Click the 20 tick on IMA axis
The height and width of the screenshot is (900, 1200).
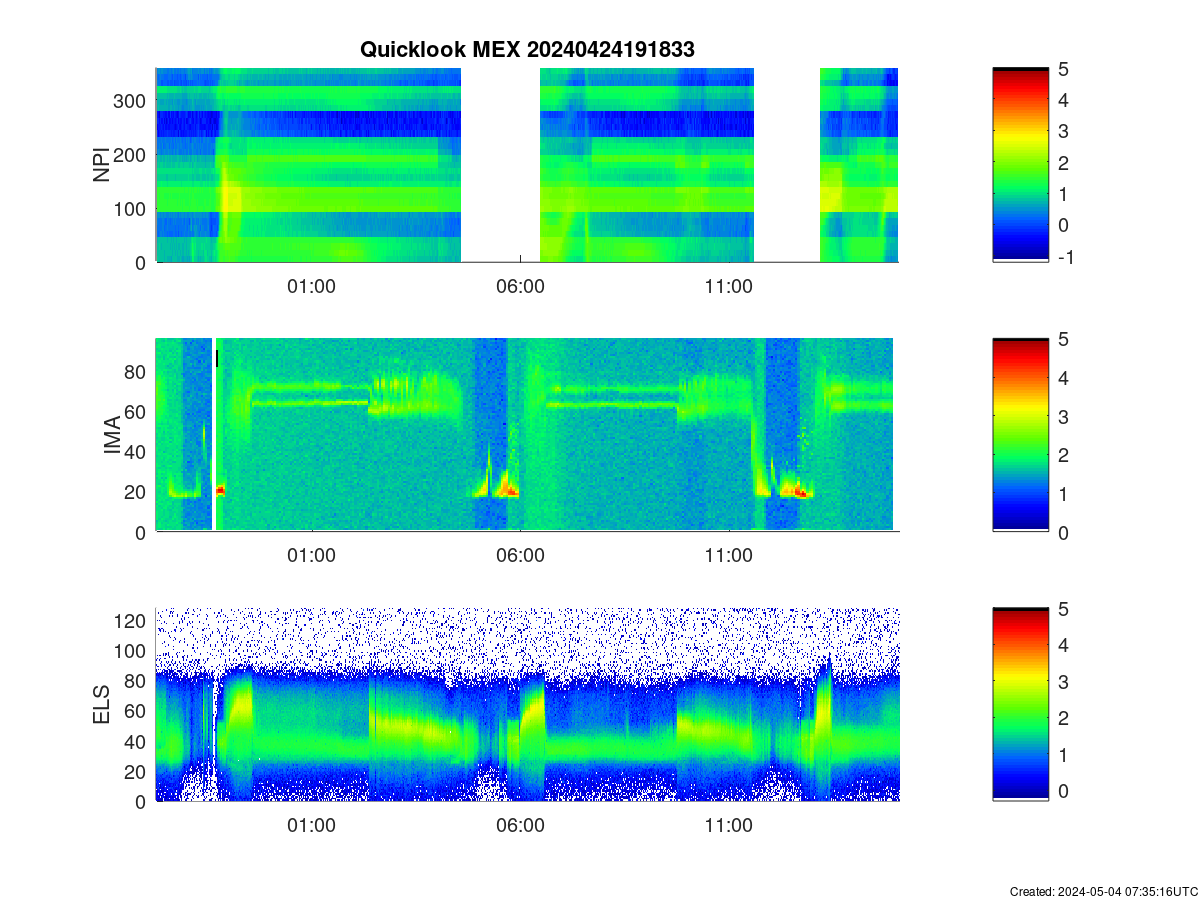137,492
